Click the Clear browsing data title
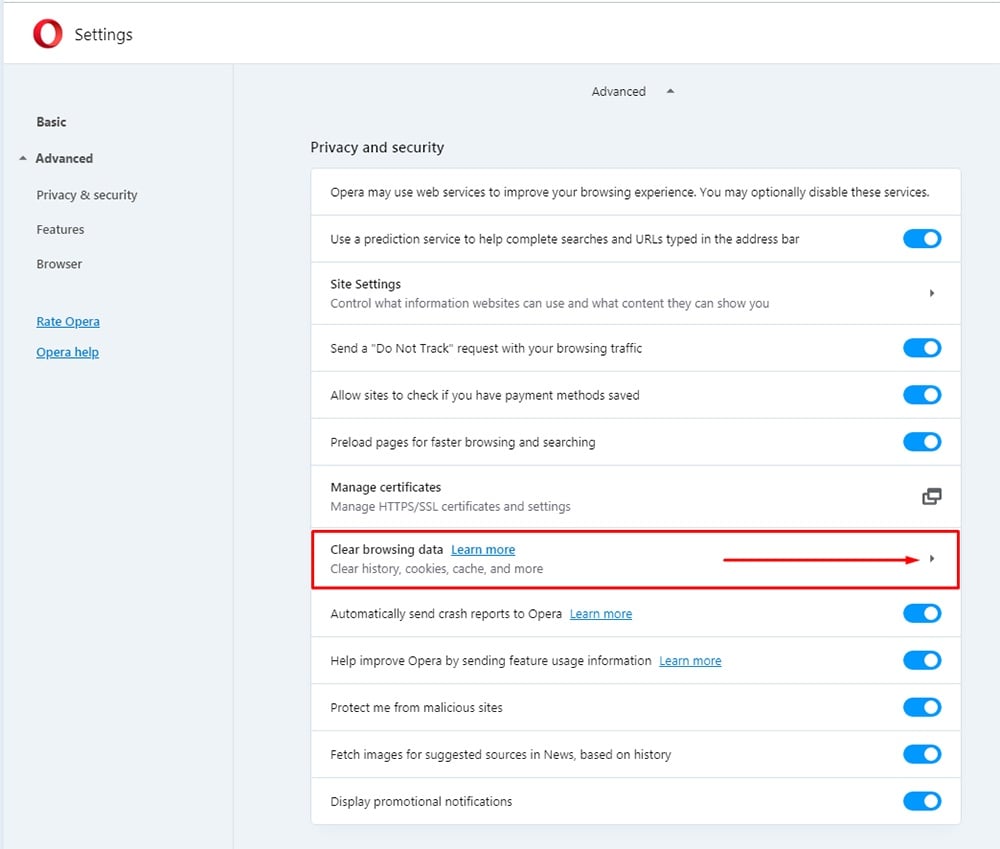Screen dimensions: 1000x849 386,550
